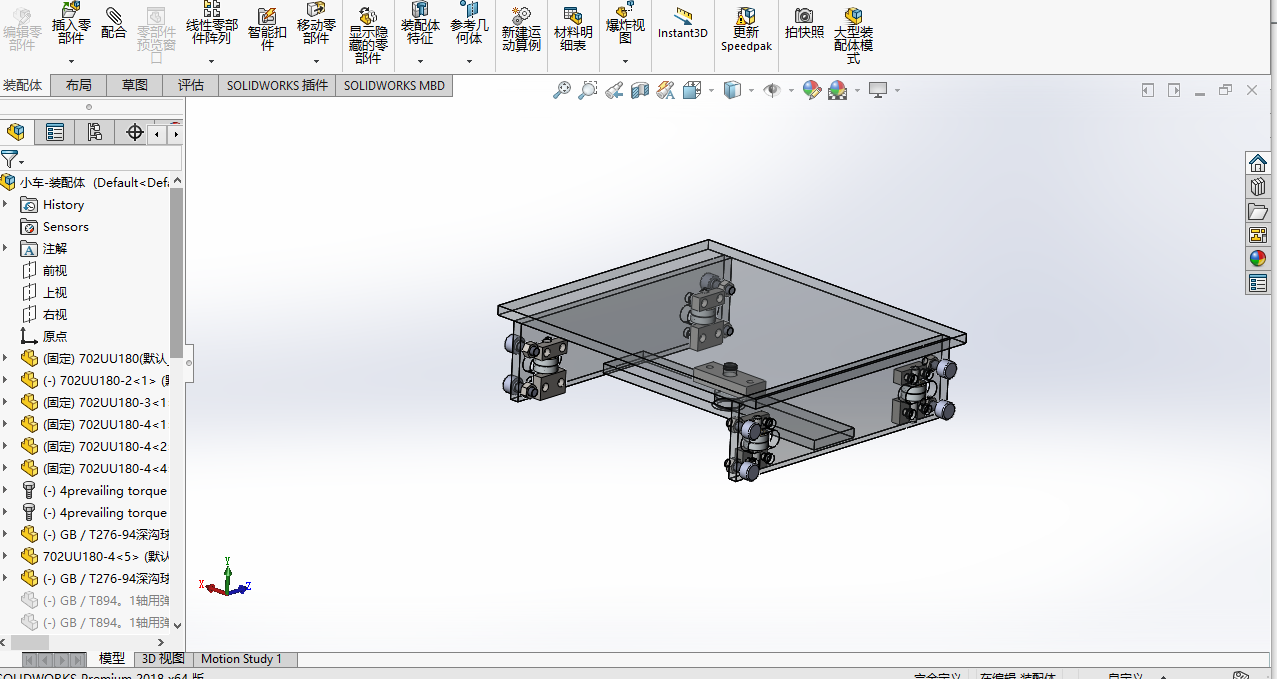1277x679 pixels.
Task: Toggle 大型装配体模式 large assembly mode
Action: pos(853,36)
